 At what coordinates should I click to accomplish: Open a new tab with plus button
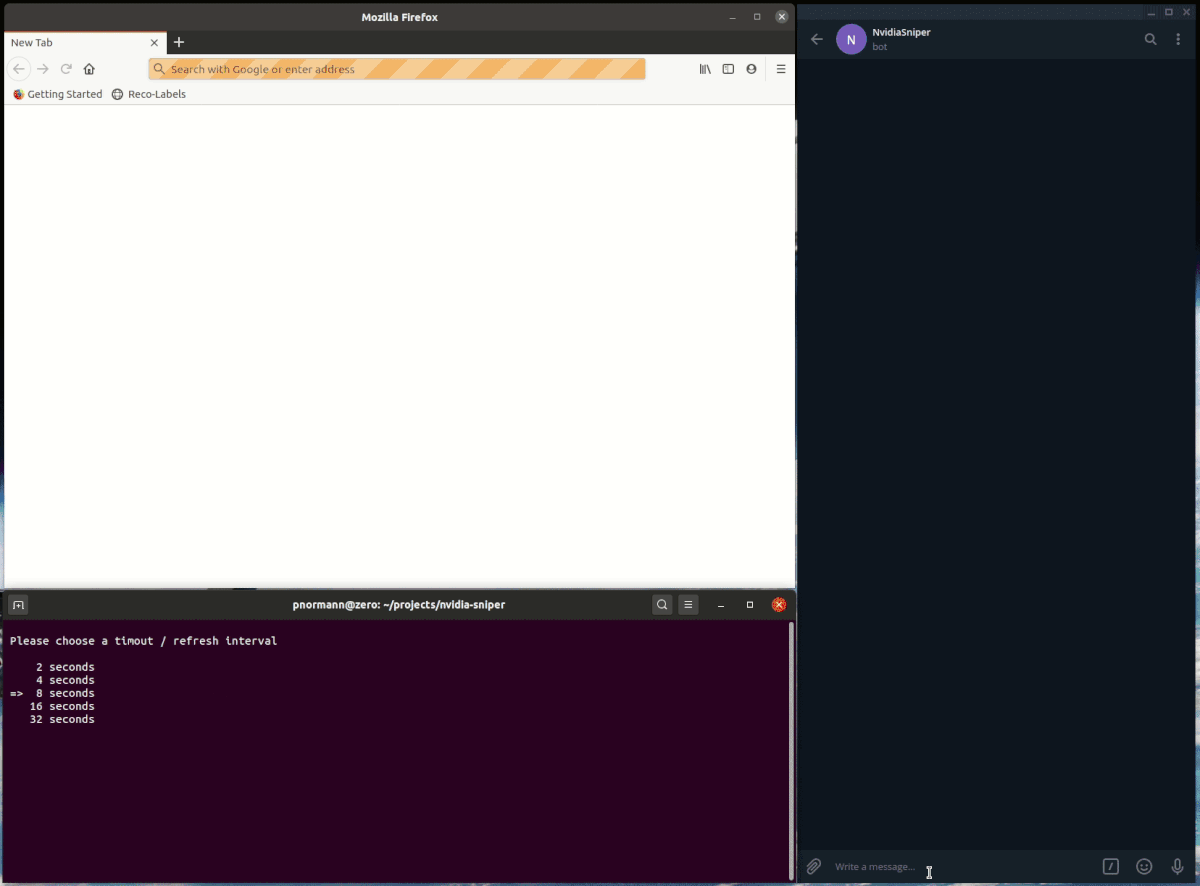(x=179, y=42)
